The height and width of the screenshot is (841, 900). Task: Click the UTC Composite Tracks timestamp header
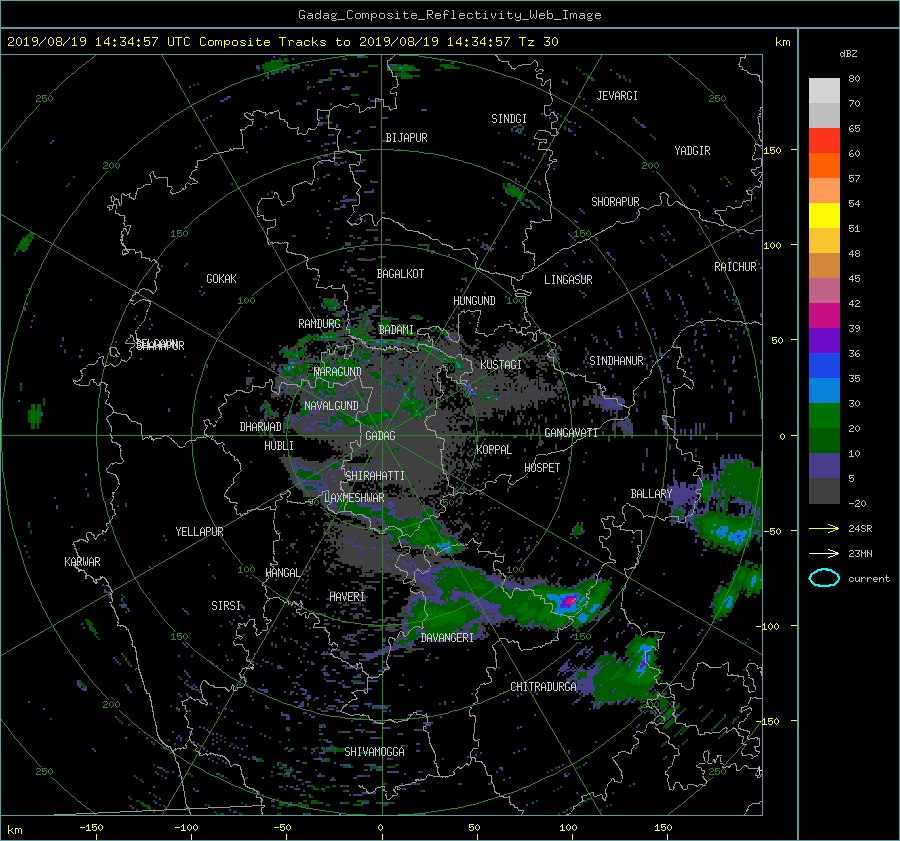(x=282, y=42)
